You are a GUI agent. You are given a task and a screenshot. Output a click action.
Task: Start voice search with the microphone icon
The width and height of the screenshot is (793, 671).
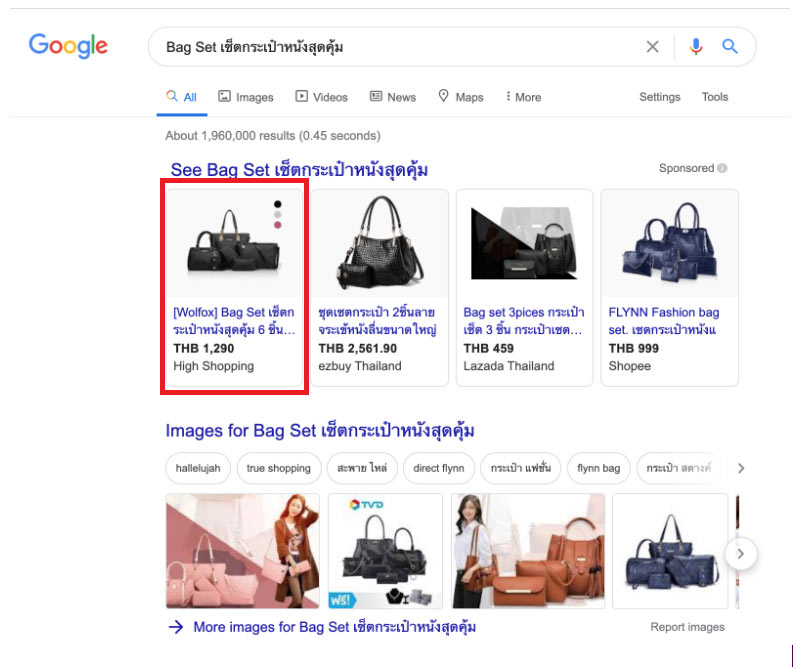[x=696, y=47]
